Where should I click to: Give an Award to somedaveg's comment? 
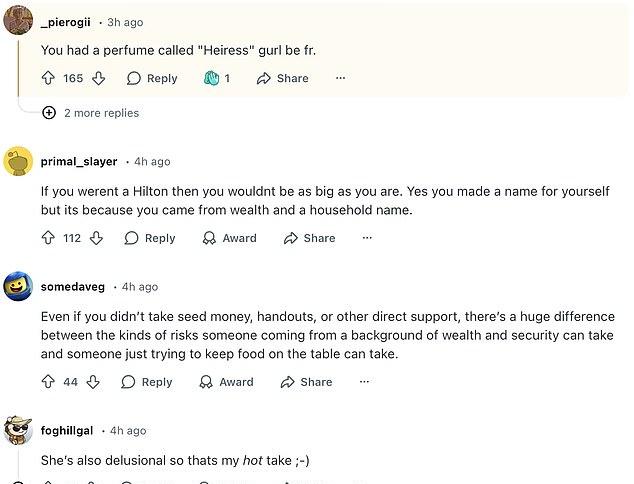(226, 382)
